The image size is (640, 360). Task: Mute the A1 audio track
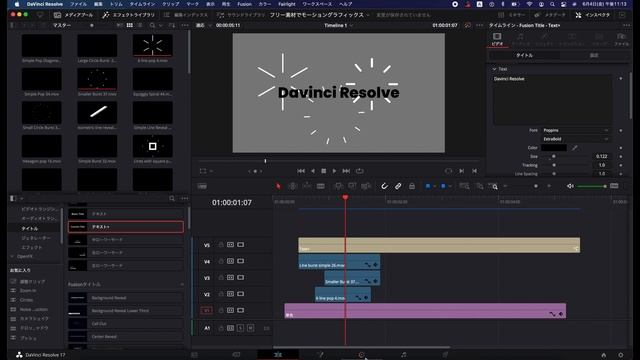[250, 328]
